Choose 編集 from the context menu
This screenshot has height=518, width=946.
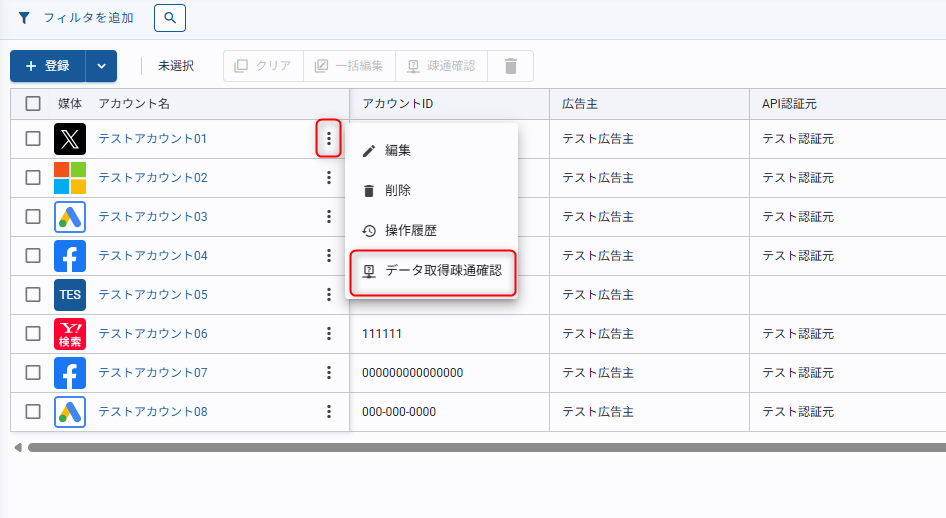tap(398, 150)
